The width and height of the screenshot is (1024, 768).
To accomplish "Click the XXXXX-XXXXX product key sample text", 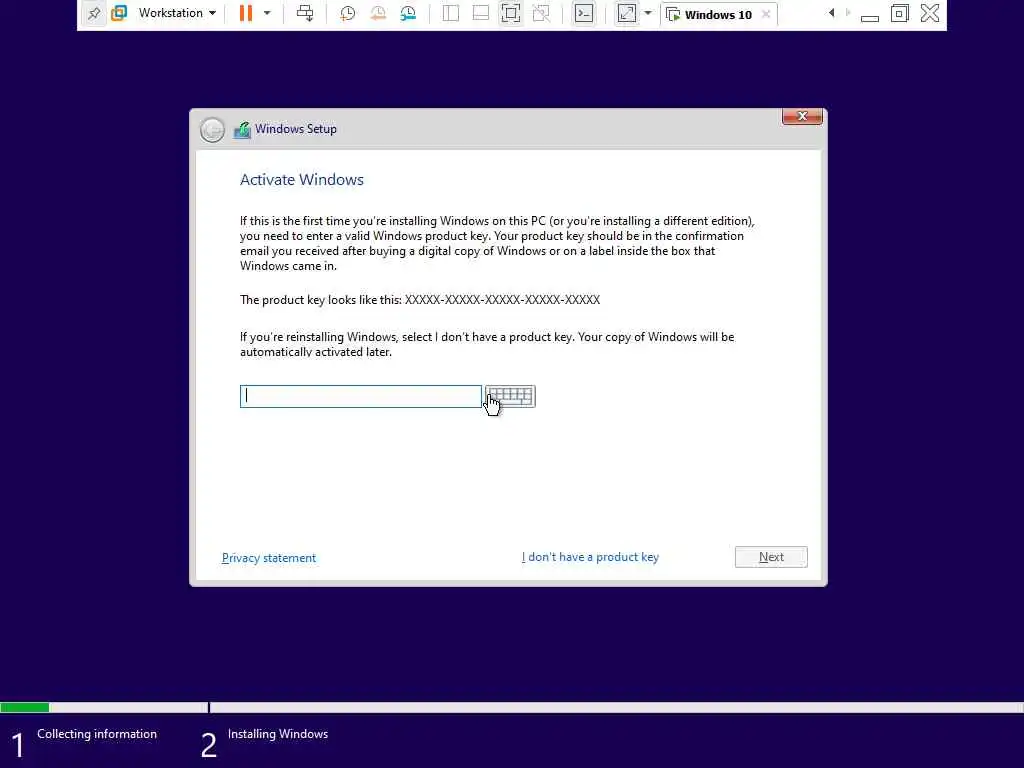I will pyautogui.click(x=502, y=300).
